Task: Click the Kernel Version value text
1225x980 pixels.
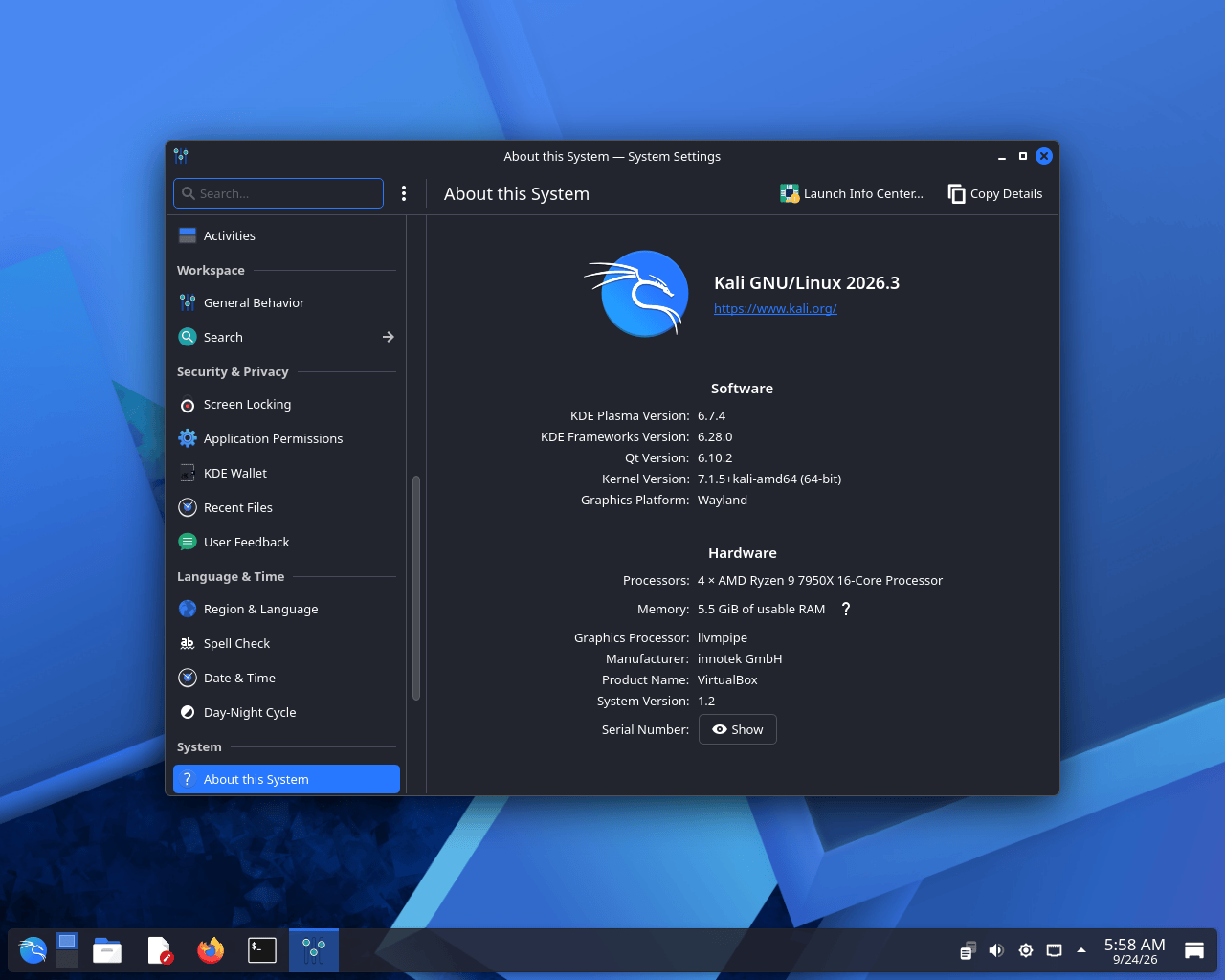Action: 769,479
